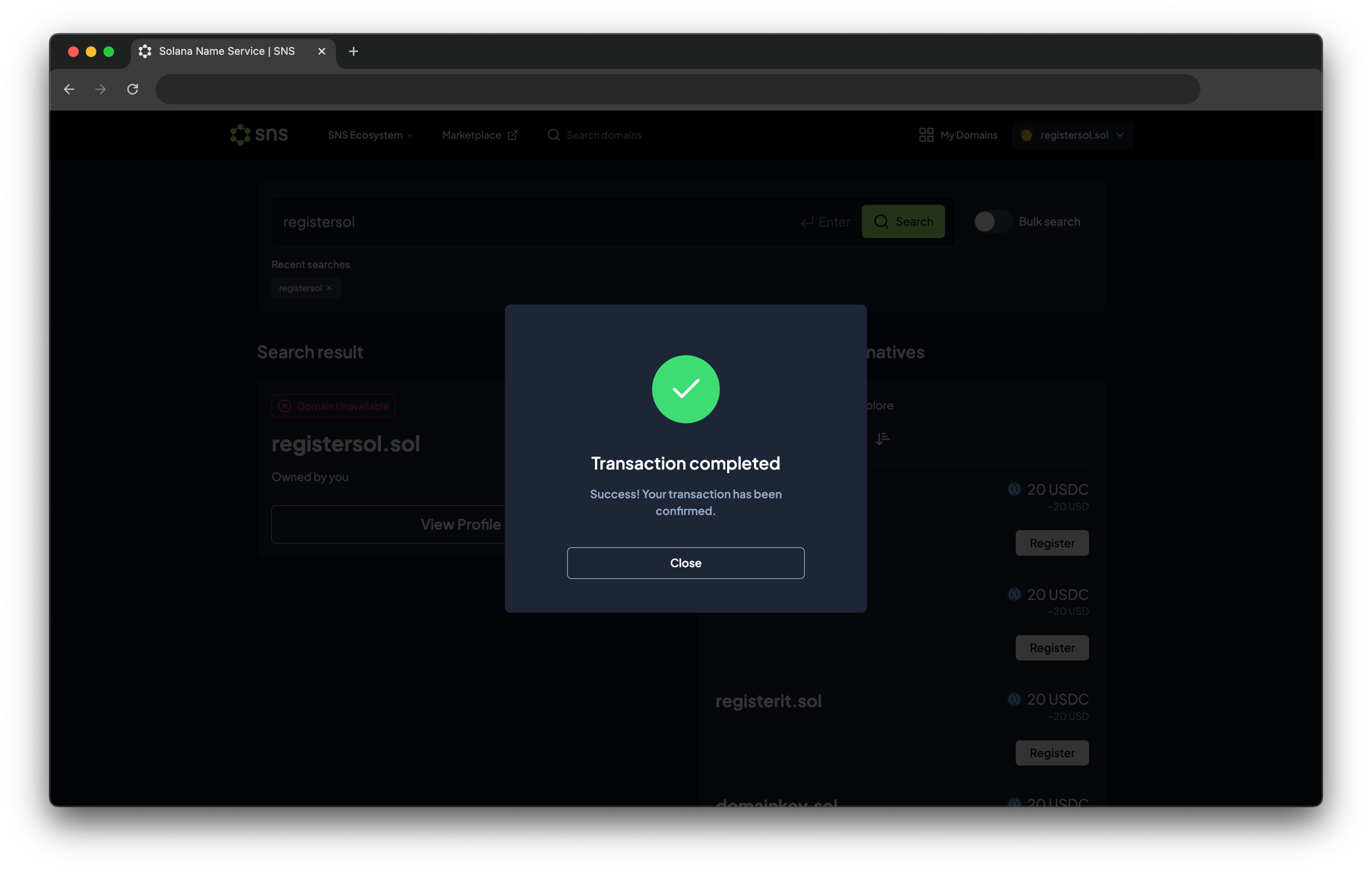Image resolution: width=1372 pixels, height=872 pixels.
Task: Click the magnifier in Search domains
Action: point(553,135)
